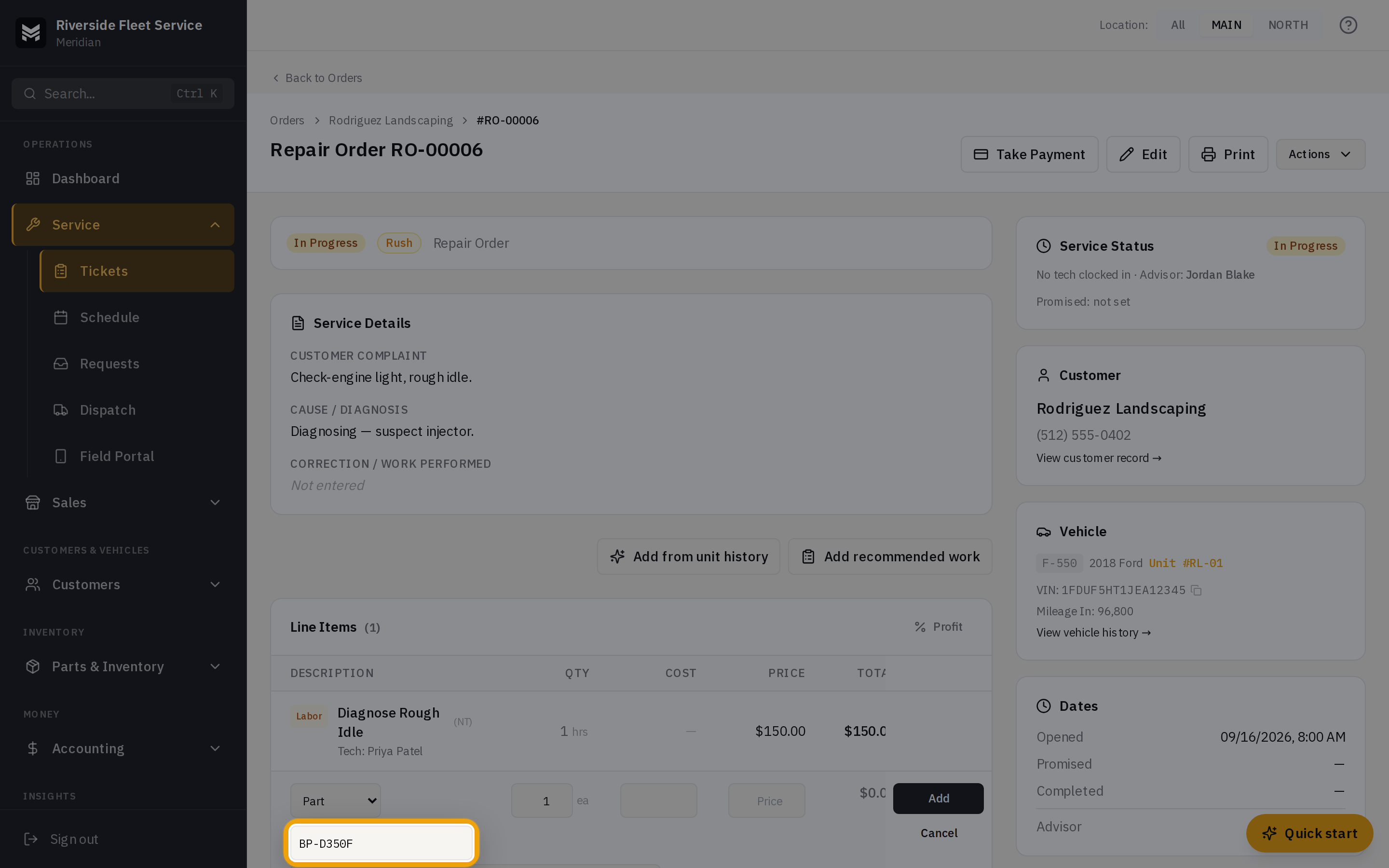Viewport: 1389px width, 868px height.
Task: Click the Schedule calendar icon
Action: click(x=61, y=317)
